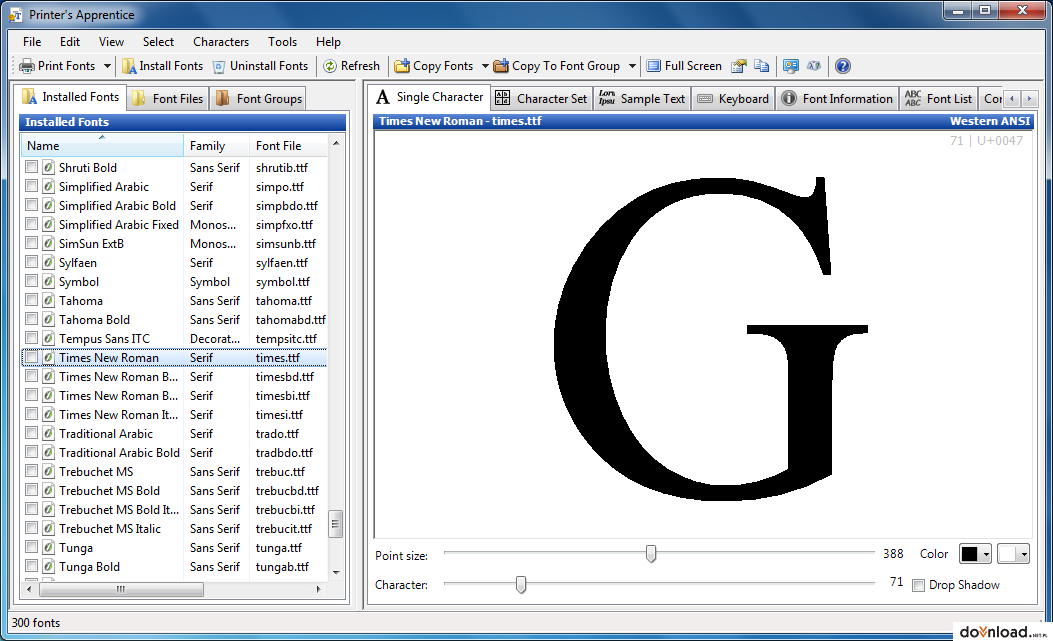Image resolution: width=1053 pixels, height=641 pixels.
Task: Open the Characters menu
Action: pyautogui.click(x=221, y=42)
